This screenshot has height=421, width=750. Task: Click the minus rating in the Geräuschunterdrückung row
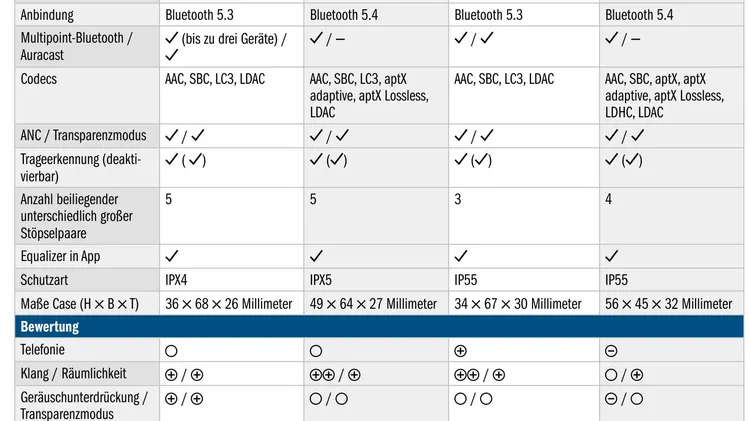(x=611, y=398)
